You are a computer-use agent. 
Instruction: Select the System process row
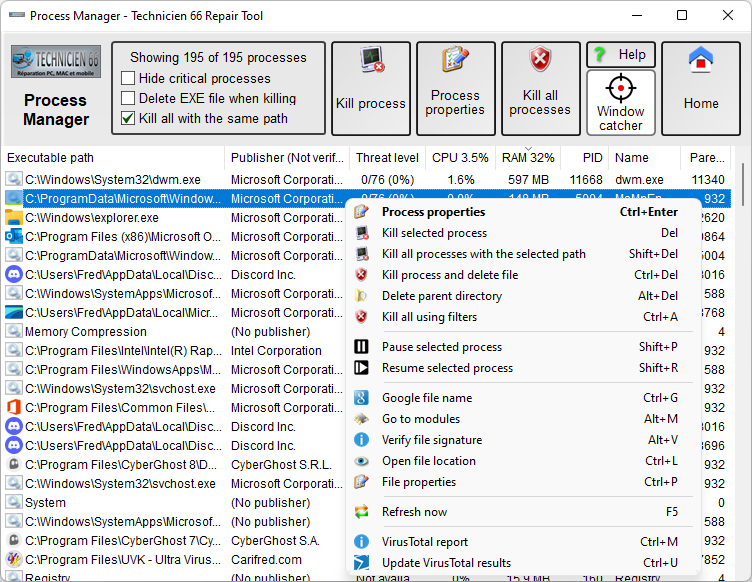[x=175, y=502]
